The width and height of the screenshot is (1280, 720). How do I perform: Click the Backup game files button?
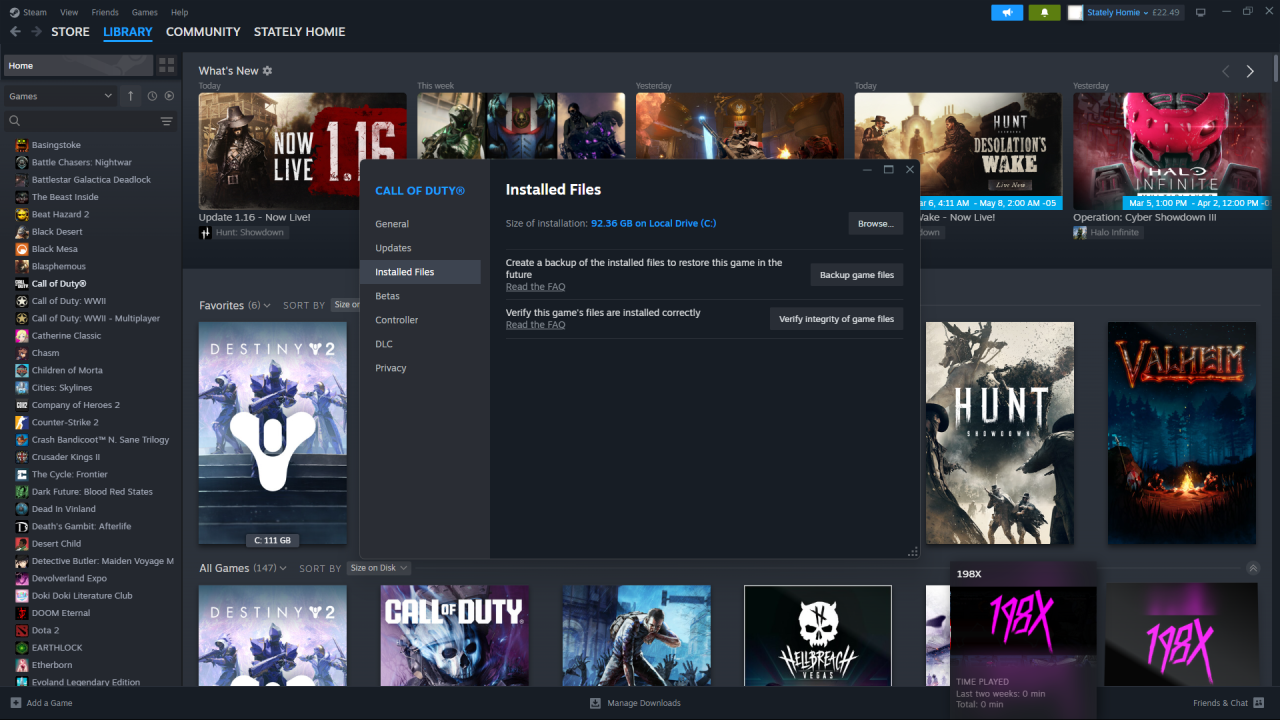[x=856, y=275]
